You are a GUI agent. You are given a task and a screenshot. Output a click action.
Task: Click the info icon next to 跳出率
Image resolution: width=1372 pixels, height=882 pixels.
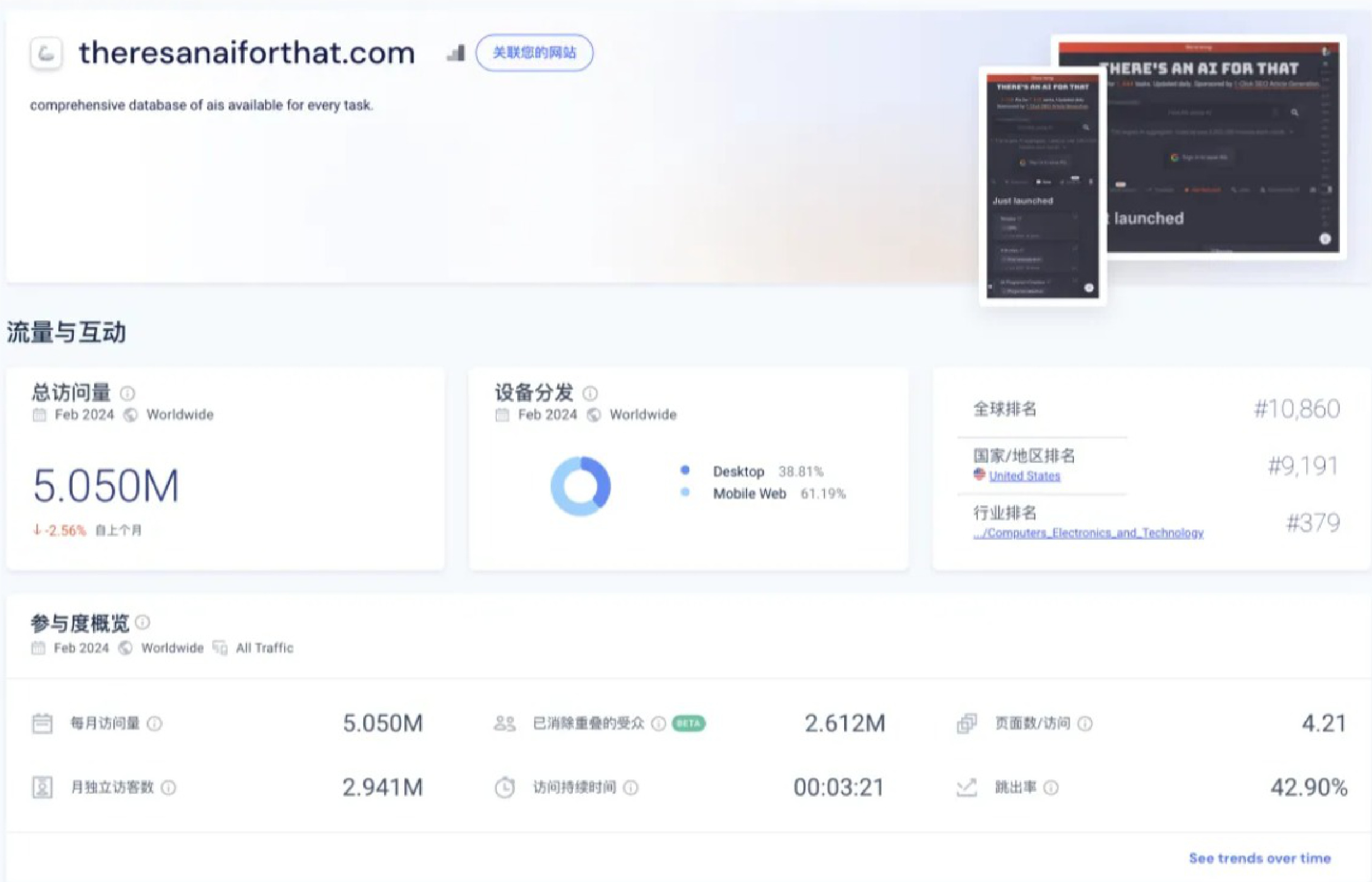(1051, 788)
